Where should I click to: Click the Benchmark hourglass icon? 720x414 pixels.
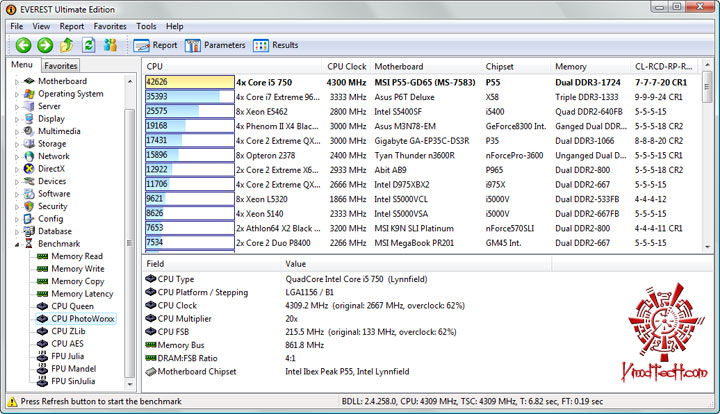(x=29, y=244)
